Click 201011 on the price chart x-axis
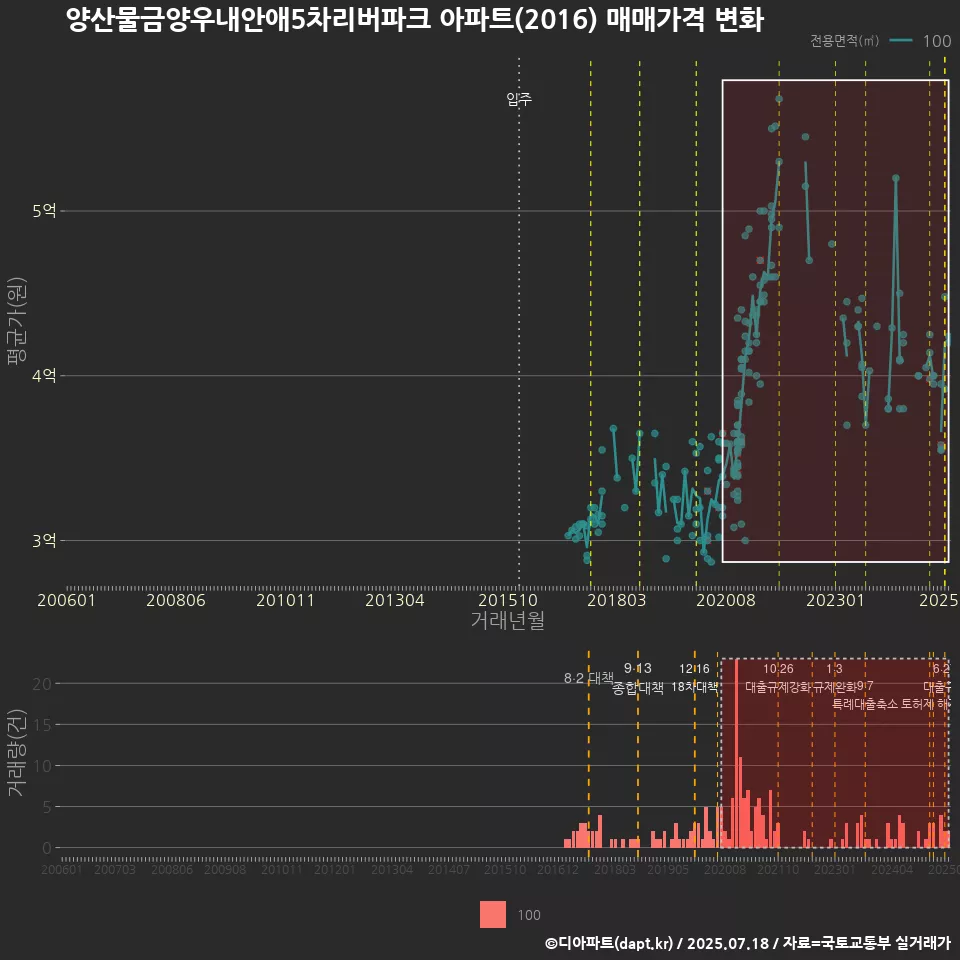This screenshot has width=960, height=960. pos(285,600)
